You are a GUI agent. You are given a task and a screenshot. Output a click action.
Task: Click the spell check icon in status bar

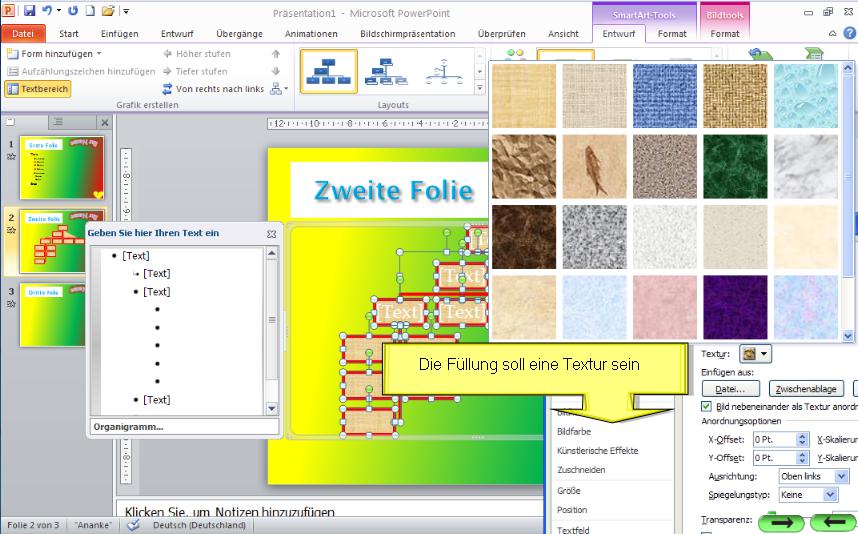(133, 525)
